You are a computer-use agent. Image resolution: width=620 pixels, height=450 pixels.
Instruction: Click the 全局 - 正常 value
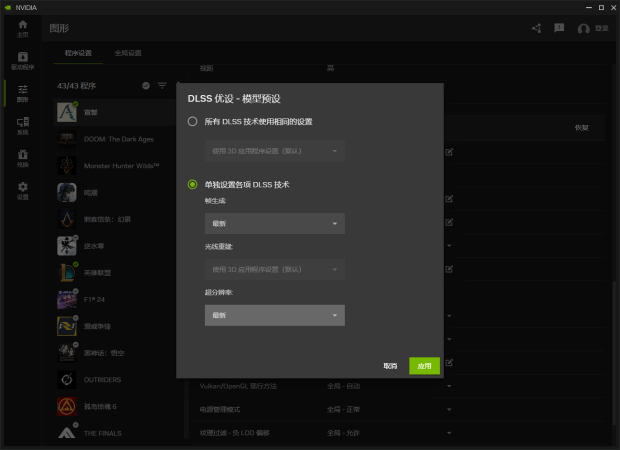[344, 409]
